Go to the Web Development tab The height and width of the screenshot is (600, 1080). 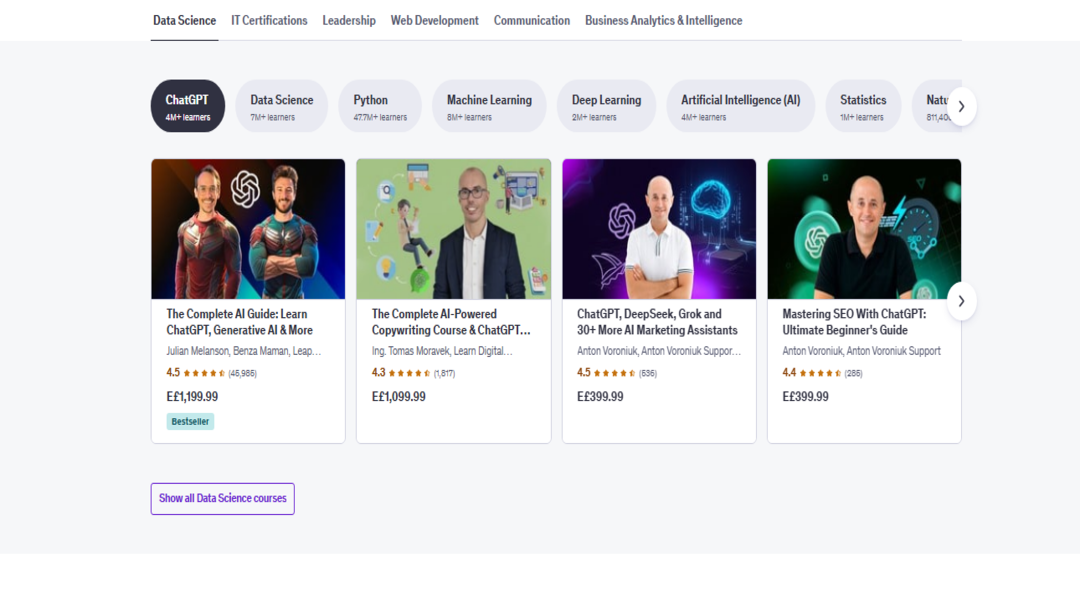click(x=435, y=21)
